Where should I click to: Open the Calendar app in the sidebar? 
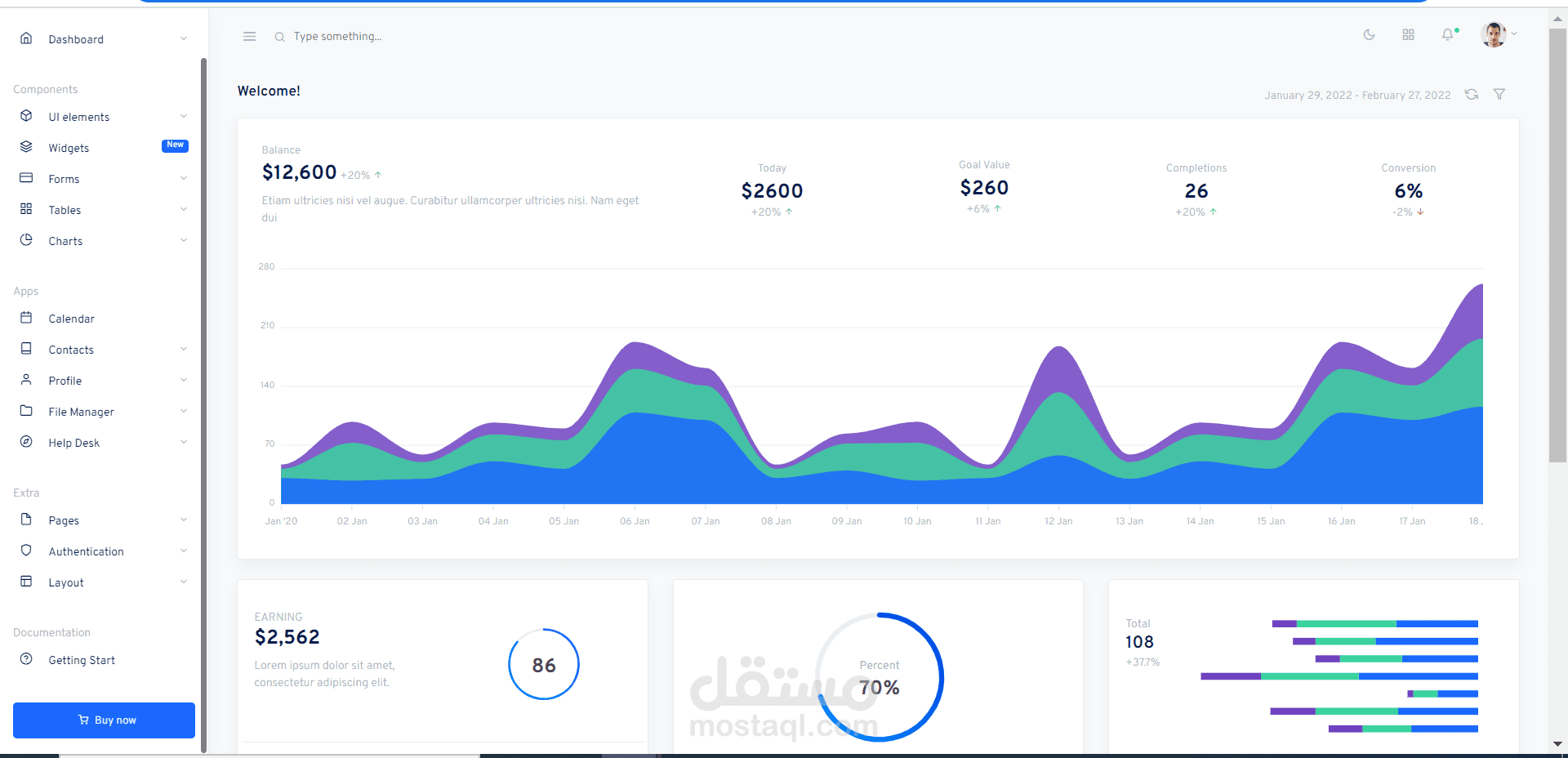click(x=72, y=319)
